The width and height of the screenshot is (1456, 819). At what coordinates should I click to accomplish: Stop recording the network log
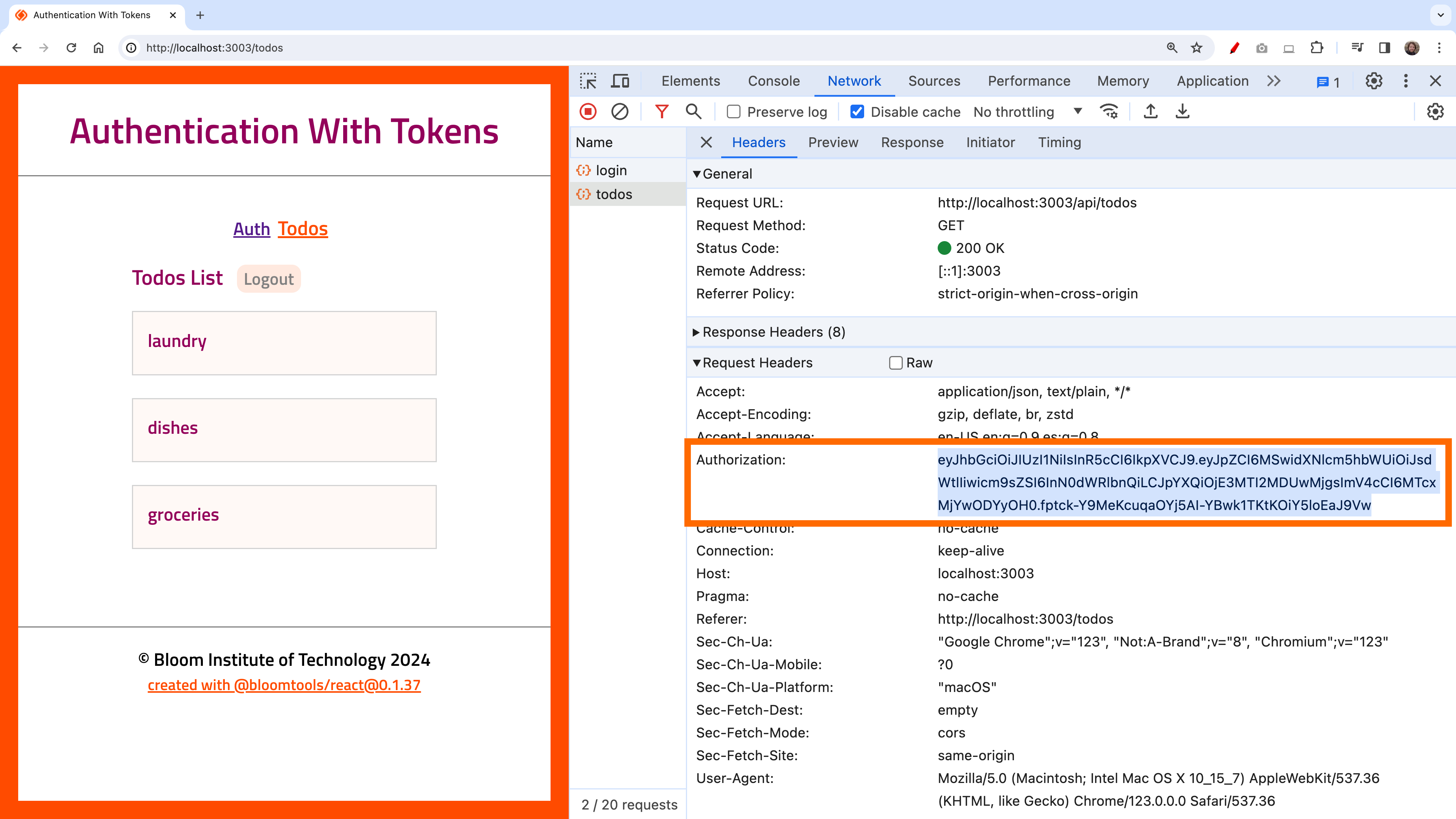[x=588, y=111]
